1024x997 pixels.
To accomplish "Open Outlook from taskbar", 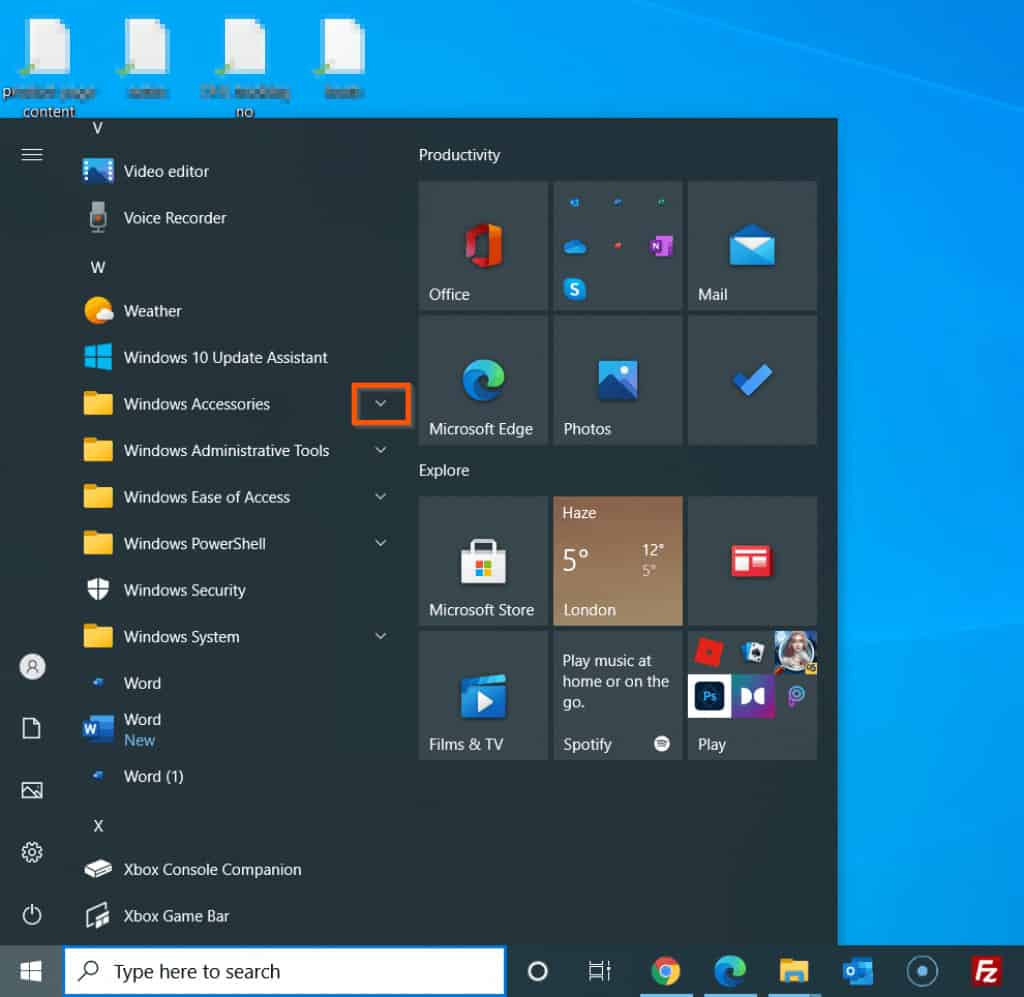I will click(x=857, y=971).
